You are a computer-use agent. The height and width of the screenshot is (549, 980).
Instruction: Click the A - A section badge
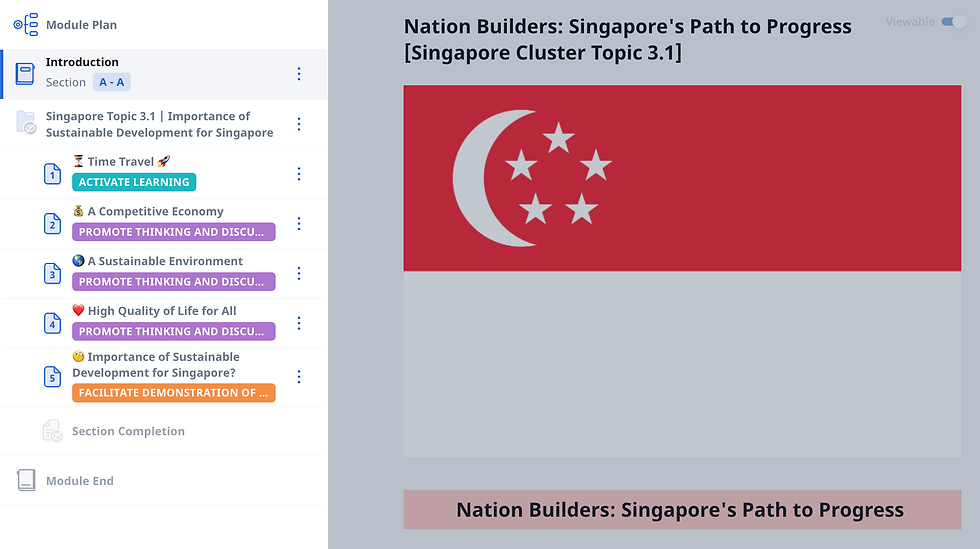pos(112,82)
